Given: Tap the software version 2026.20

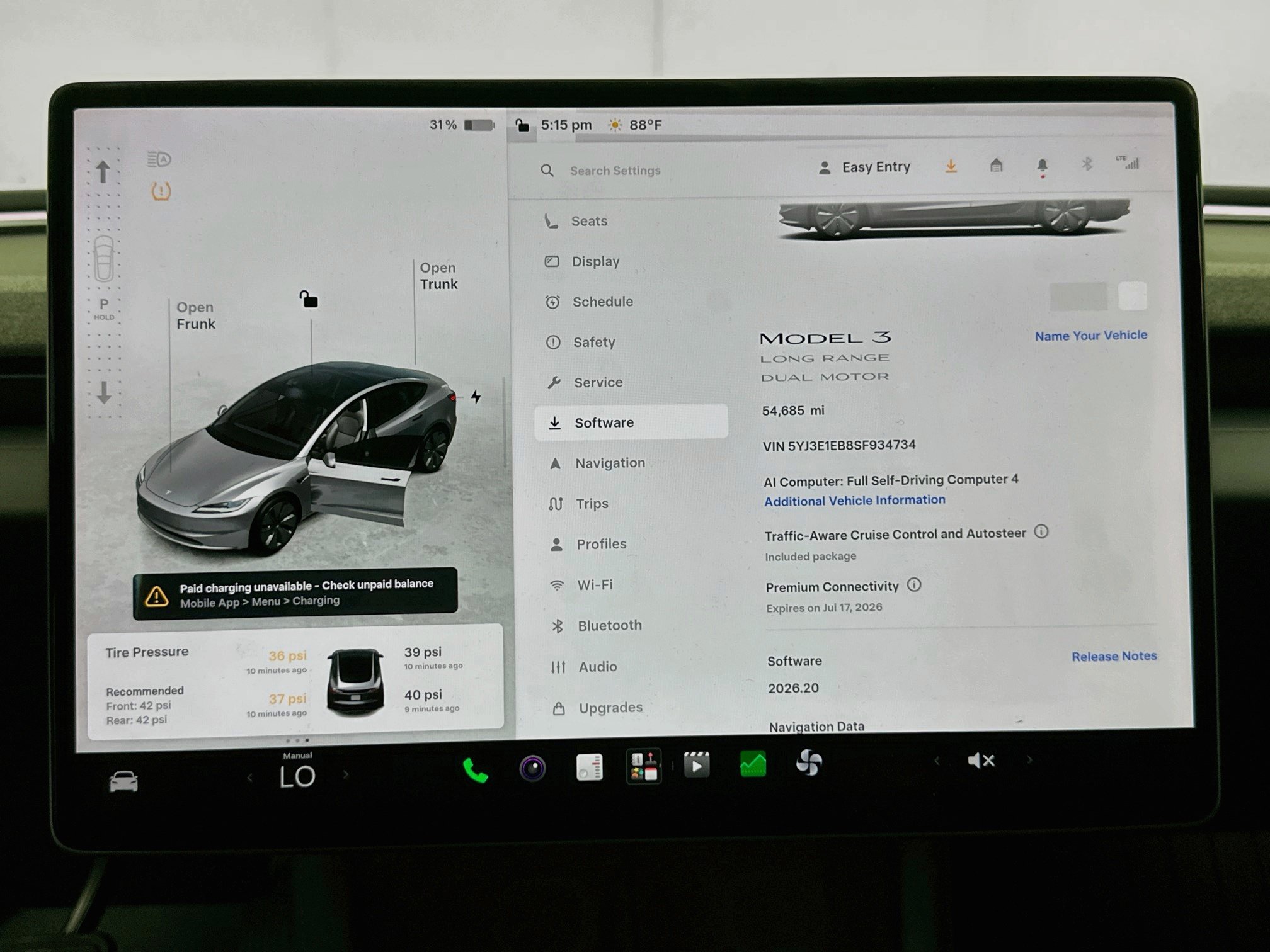Looking at the screenshot, I should pos(793,688).
